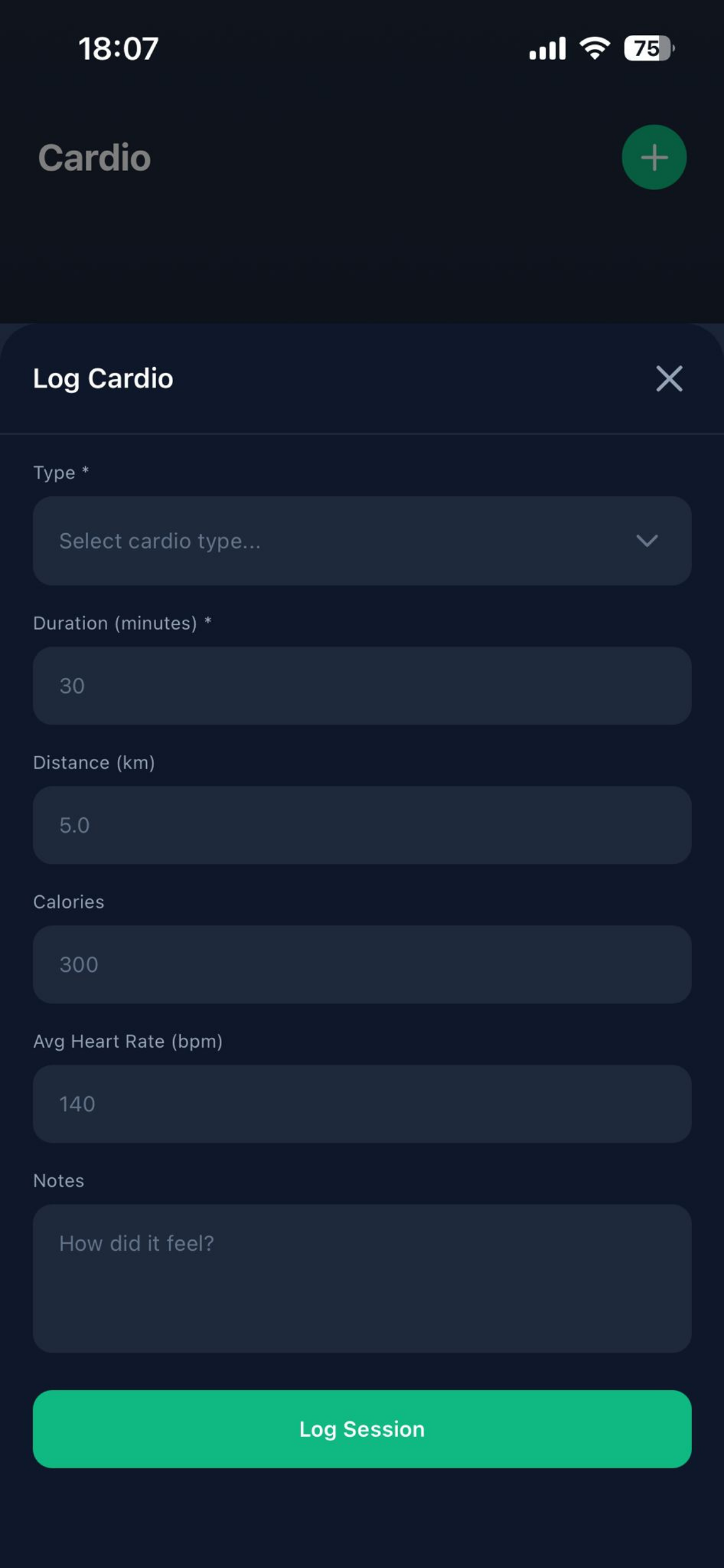Select the Avg Heart Rate field
This screenshot has width=724, height=1568.
(x=361, y=1104)
